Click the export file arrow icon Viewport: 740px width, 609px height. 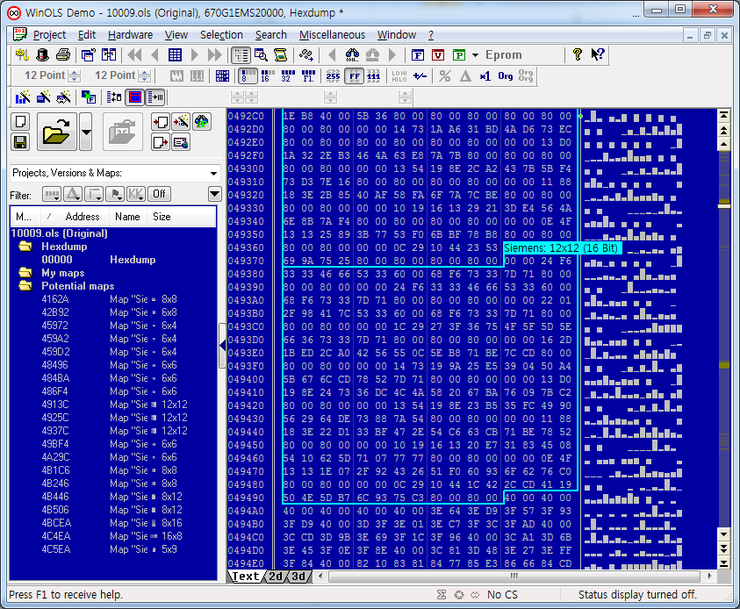(160, 142)
